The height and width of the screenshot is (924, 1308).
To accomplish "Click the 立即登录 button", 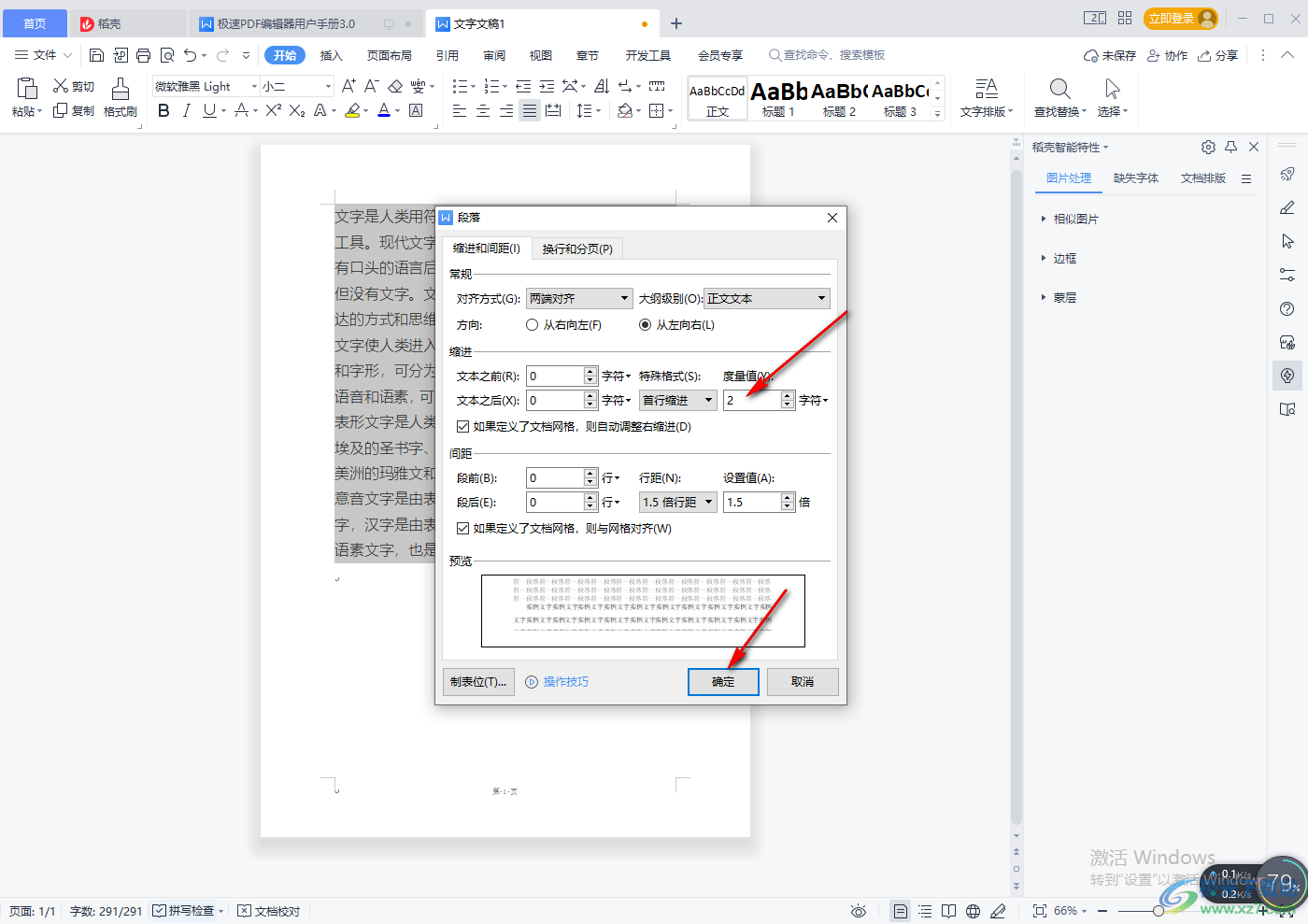I will point(1181,19).
